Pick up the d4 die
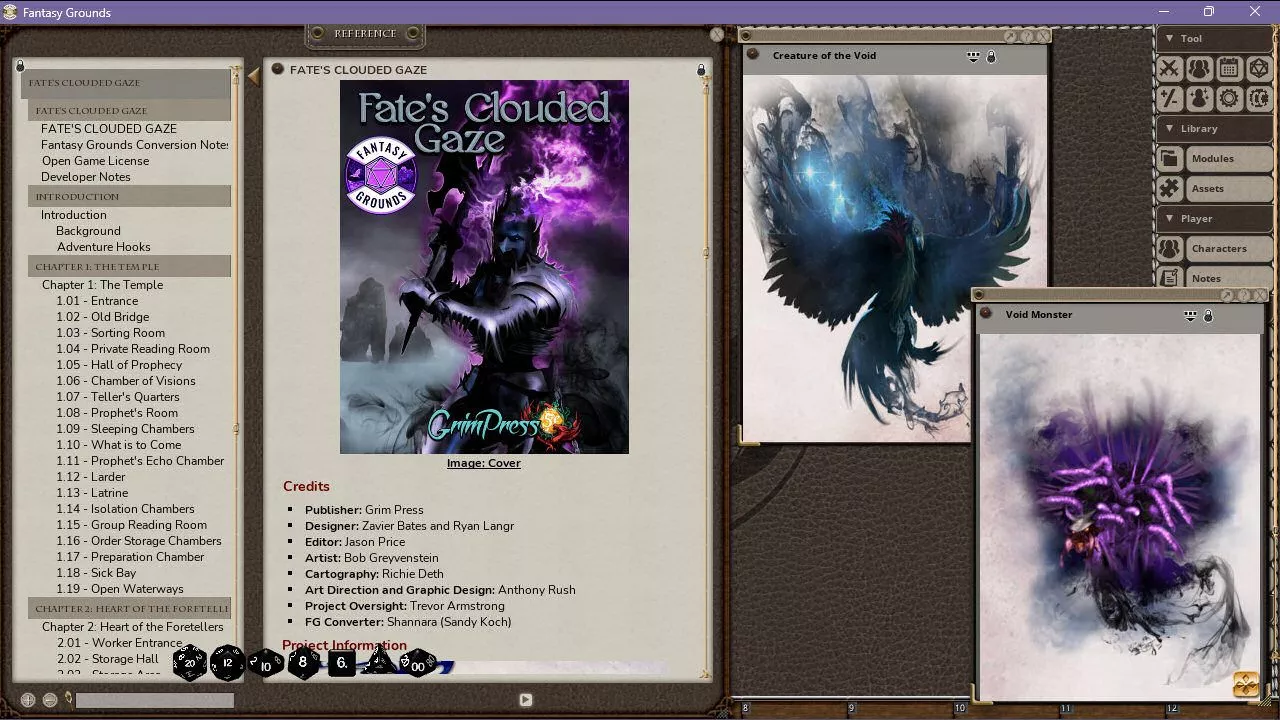1280x720 pixels. pyautogui.click(x=379, y=660)
